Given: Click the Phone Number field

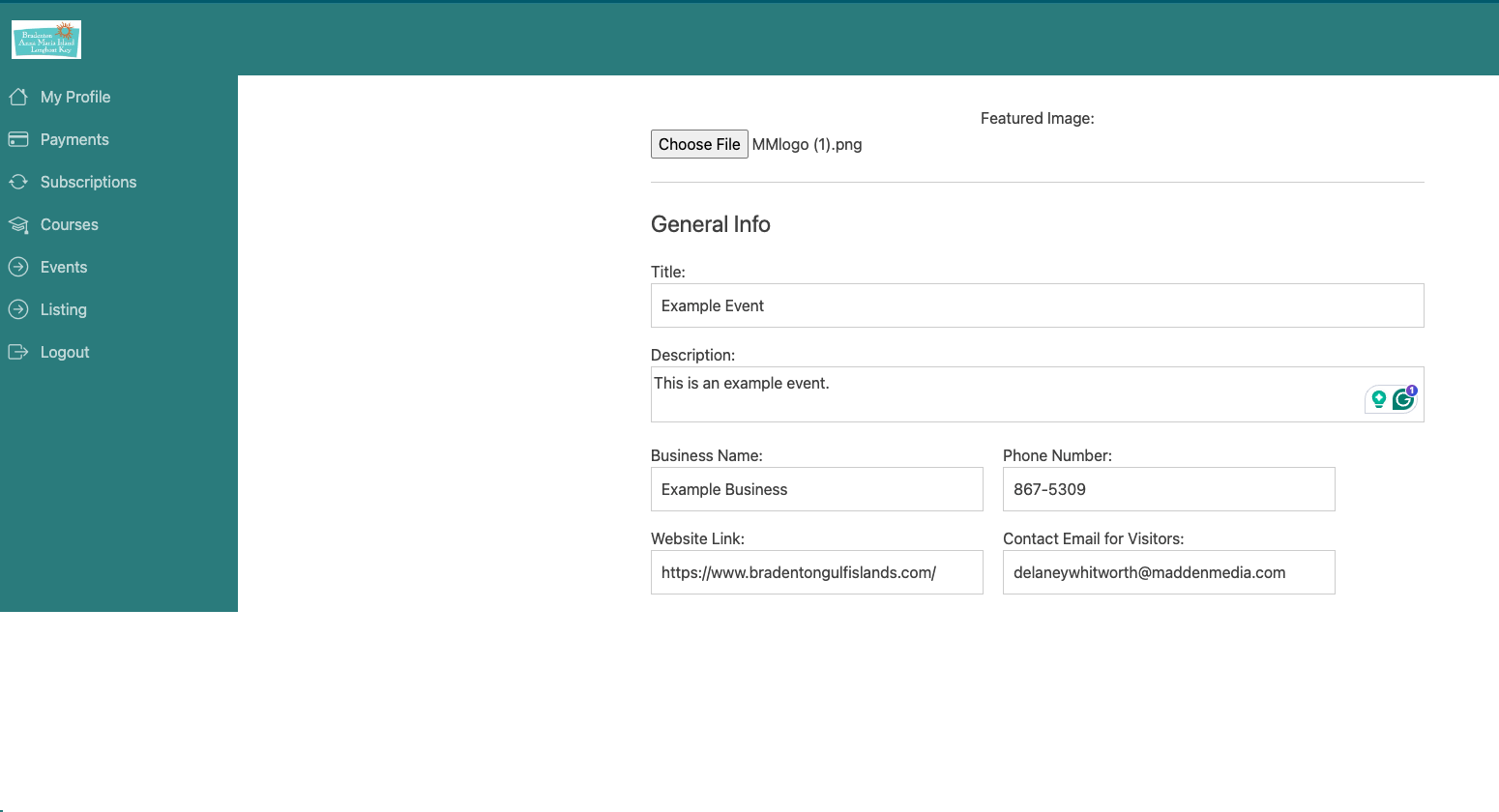Looking at the screenshot, I should tap(1168, 489).
